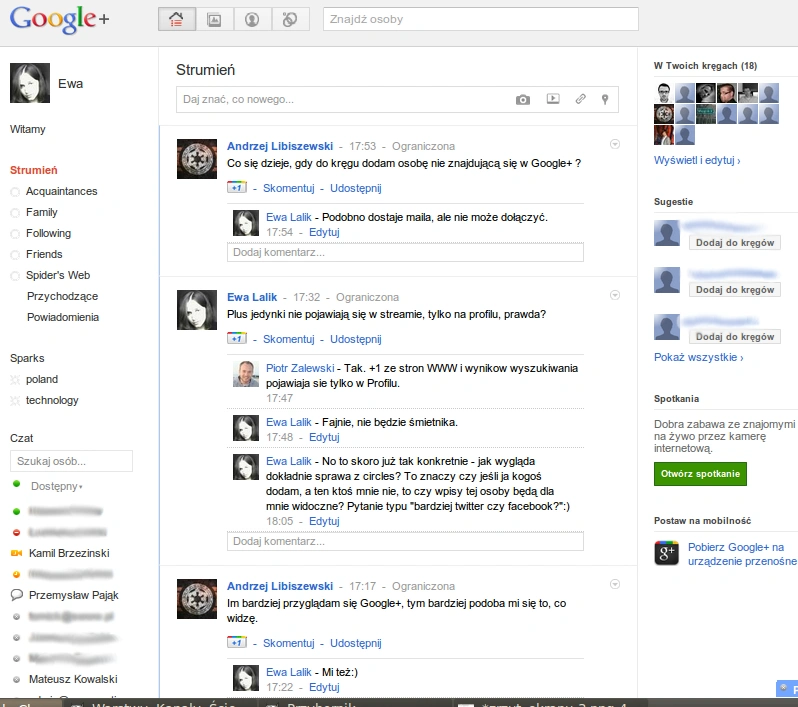Add a photo using the camera icon

(523, 99)
